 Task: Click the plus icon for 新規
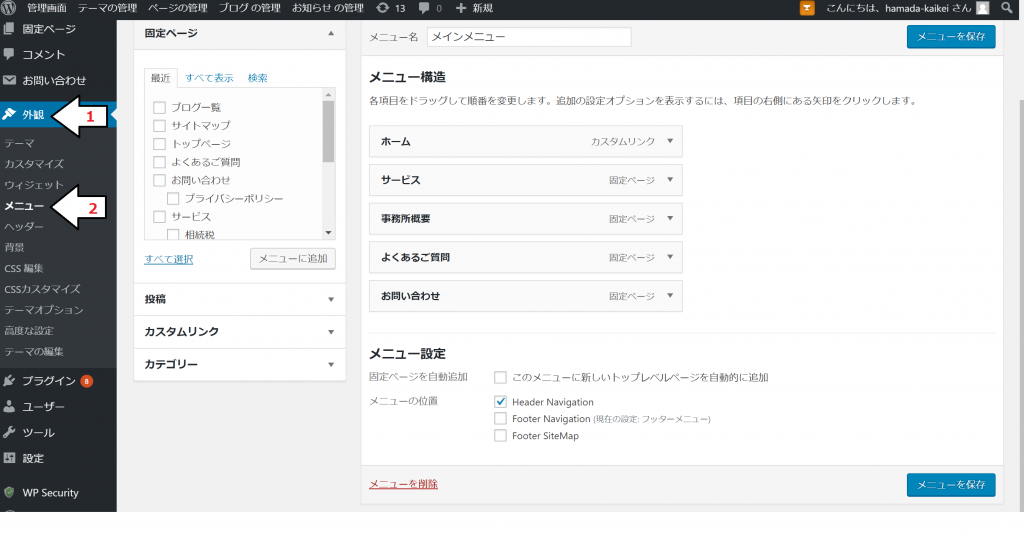(461, 8)
